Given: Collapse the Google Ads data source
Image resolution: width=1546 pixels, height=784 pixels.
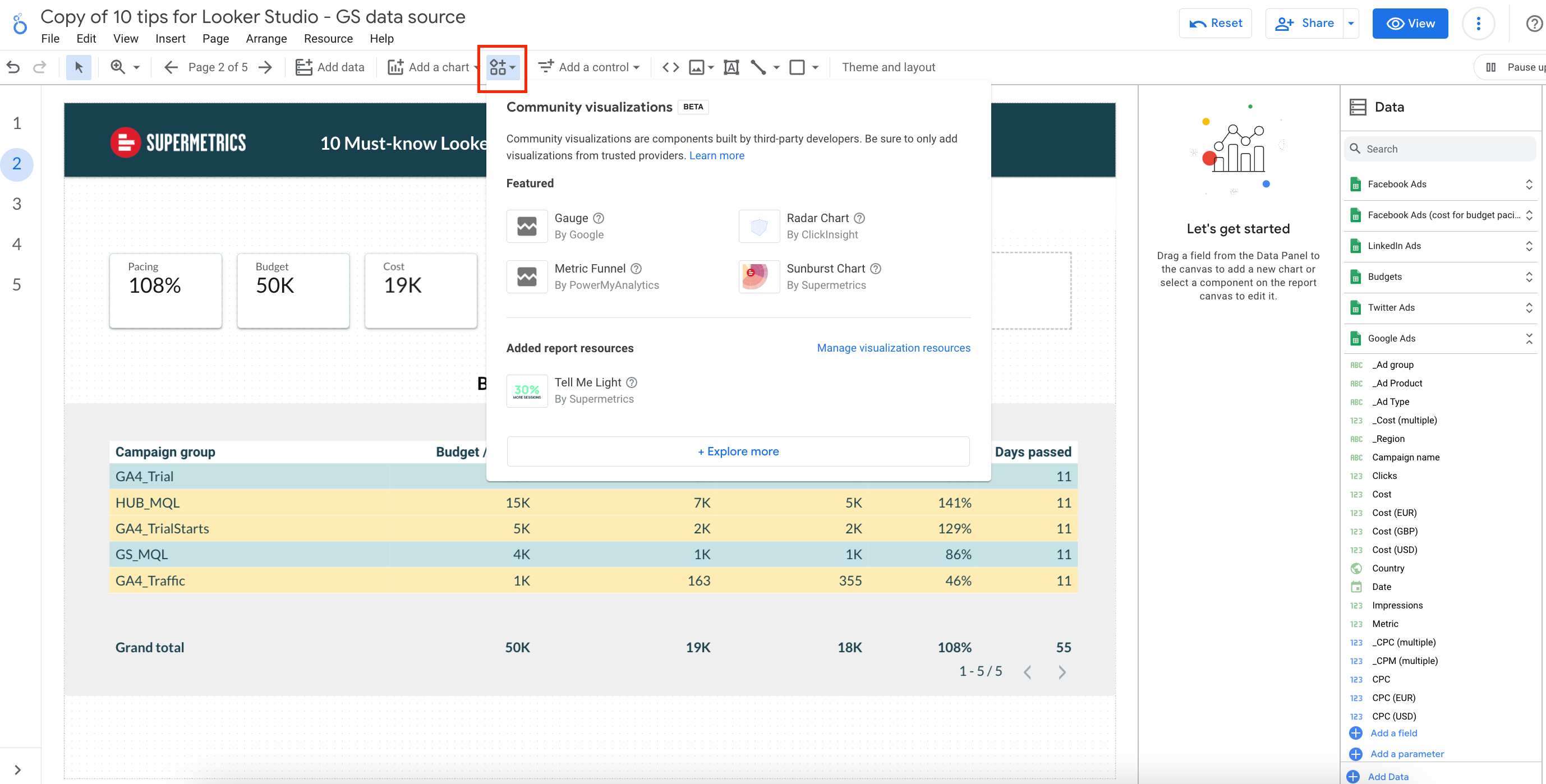Looking at the screenshot, I should (x=1529, y=338).
